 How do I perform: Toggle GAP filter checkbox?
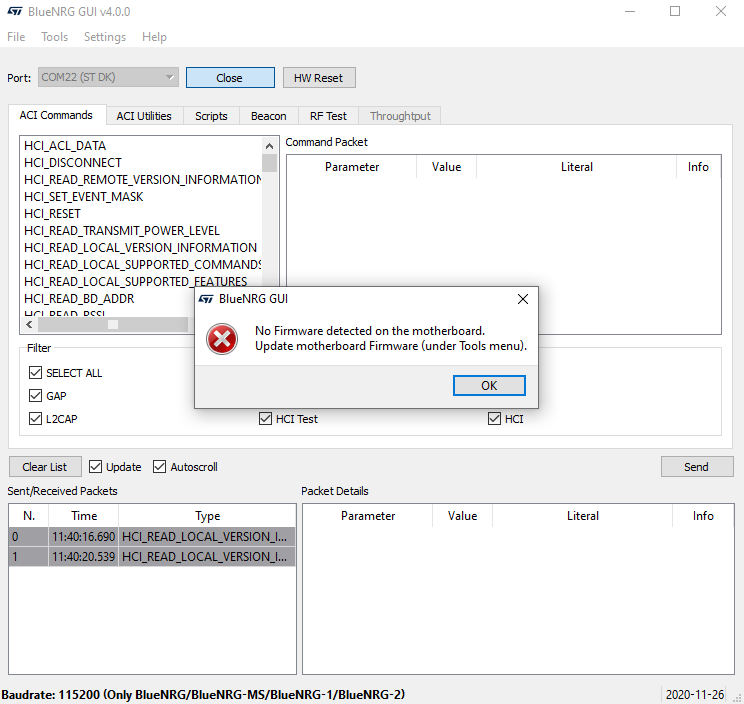36,396
